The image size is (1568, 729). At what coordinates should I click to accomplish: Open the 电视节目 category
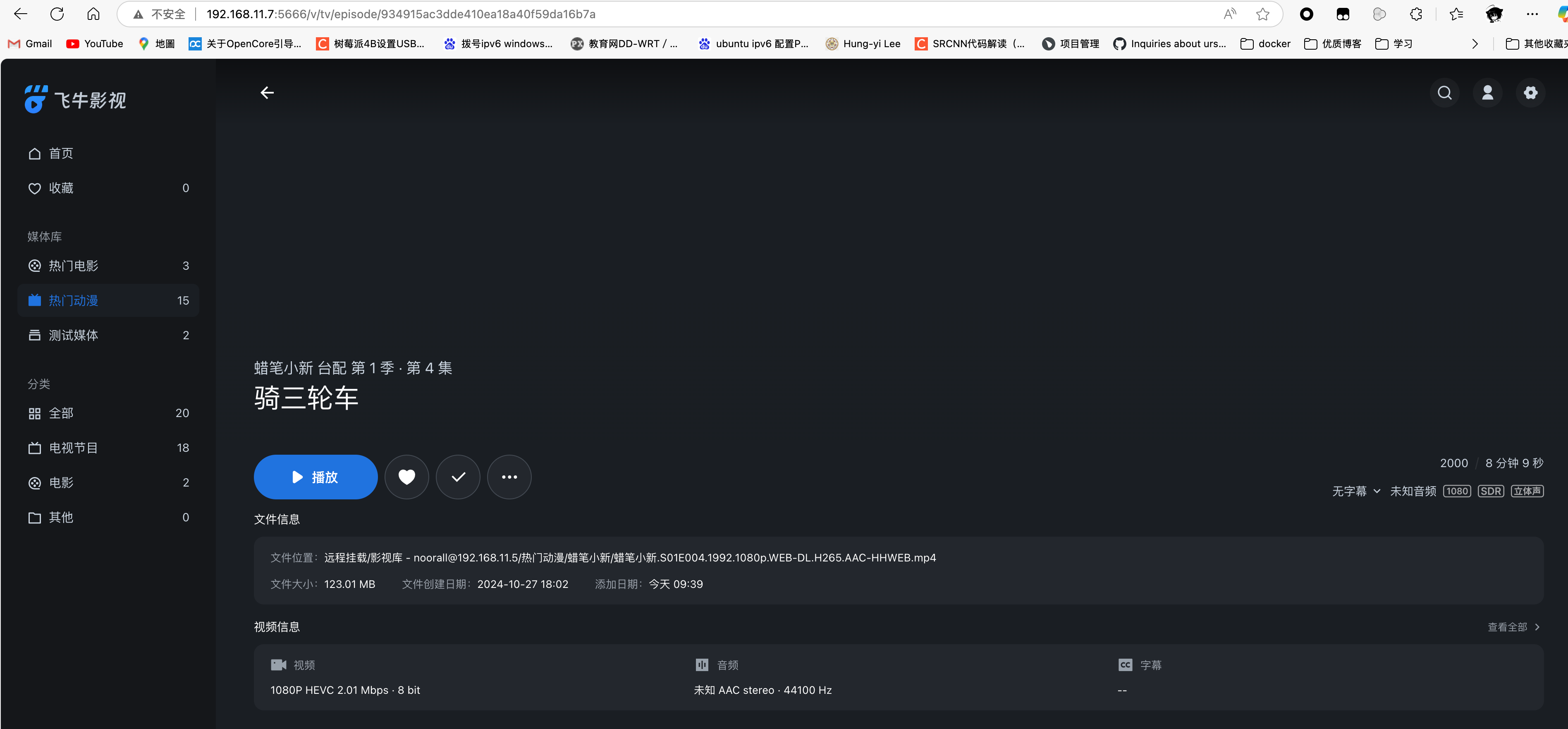[108, 448]
